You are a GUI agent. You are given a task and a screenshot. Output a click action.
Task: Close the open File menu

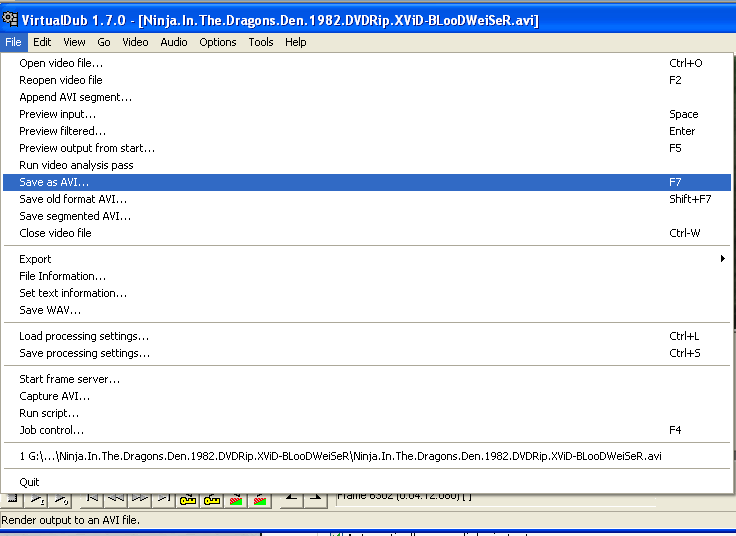[14, 42]
